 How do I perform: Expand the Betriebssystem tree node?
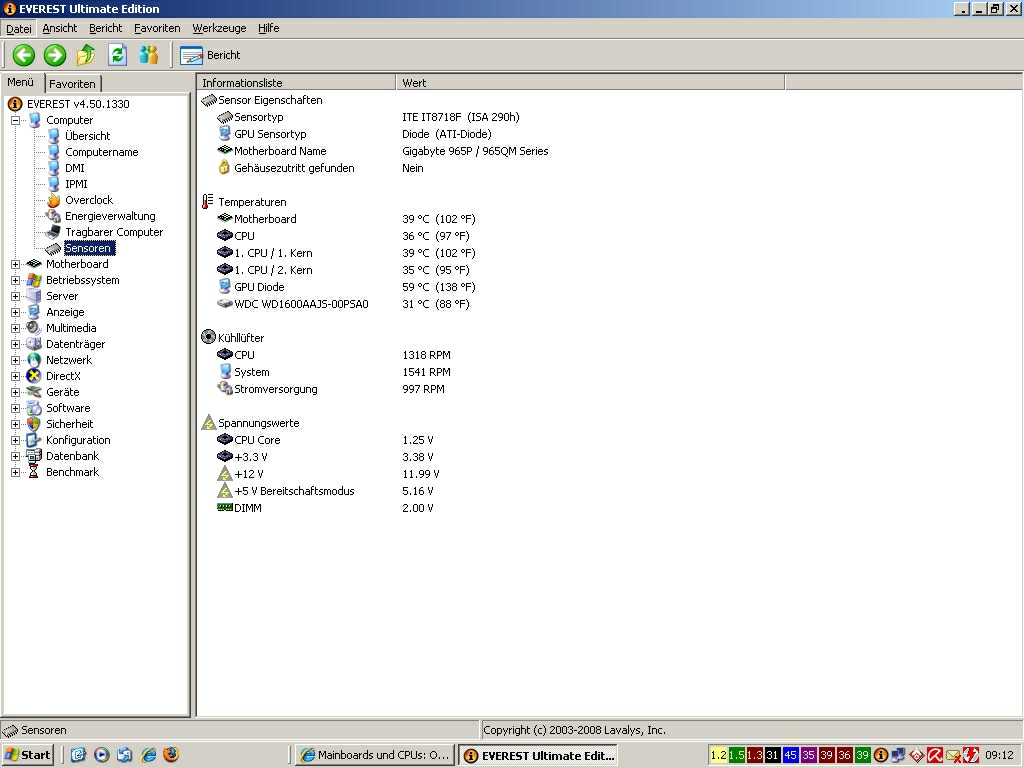(x=15, y=280)
